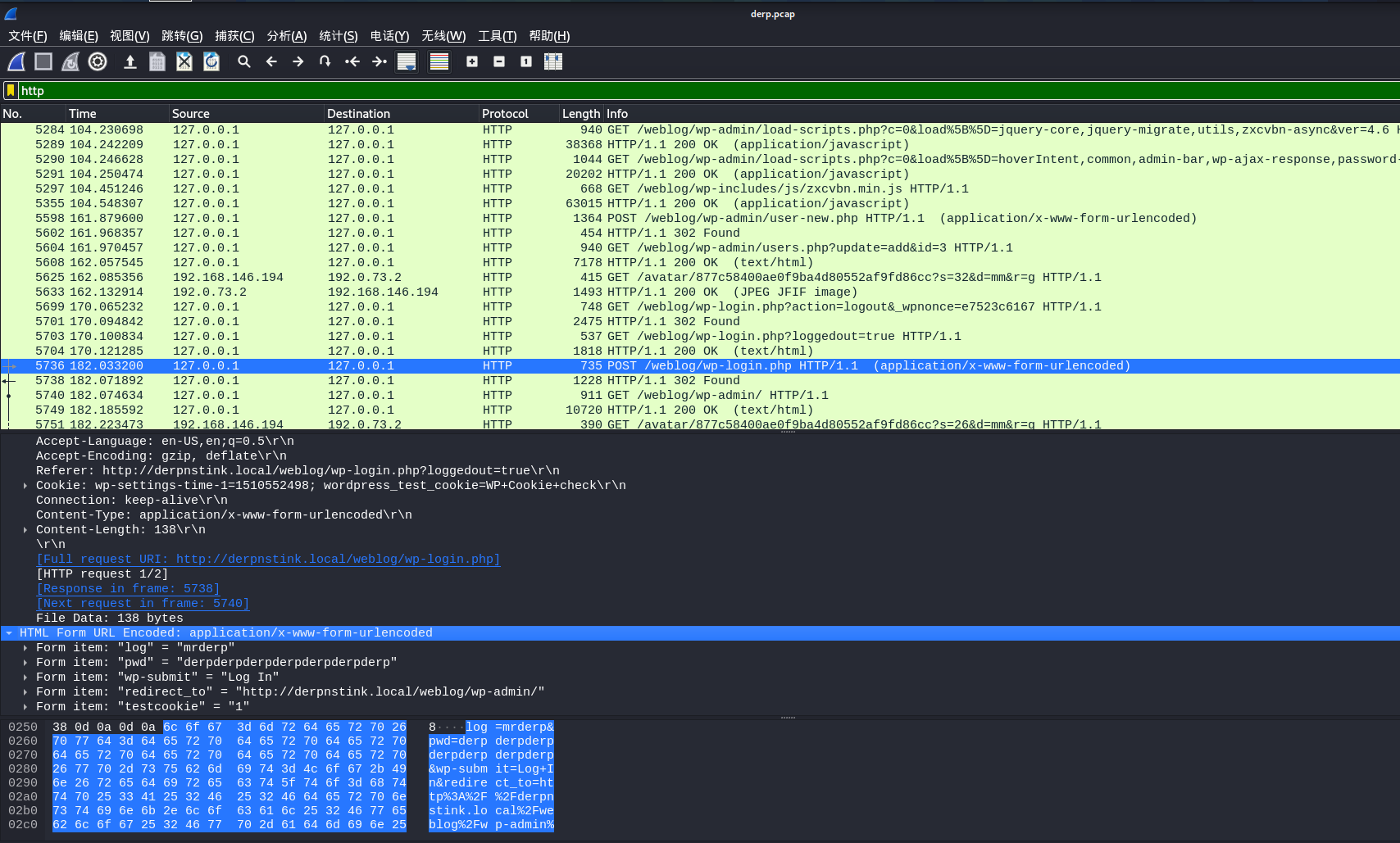Viewport: 1400px width, 843px height.
Task: Open the 电话(Y) menu
Action: tap(389, 36)
